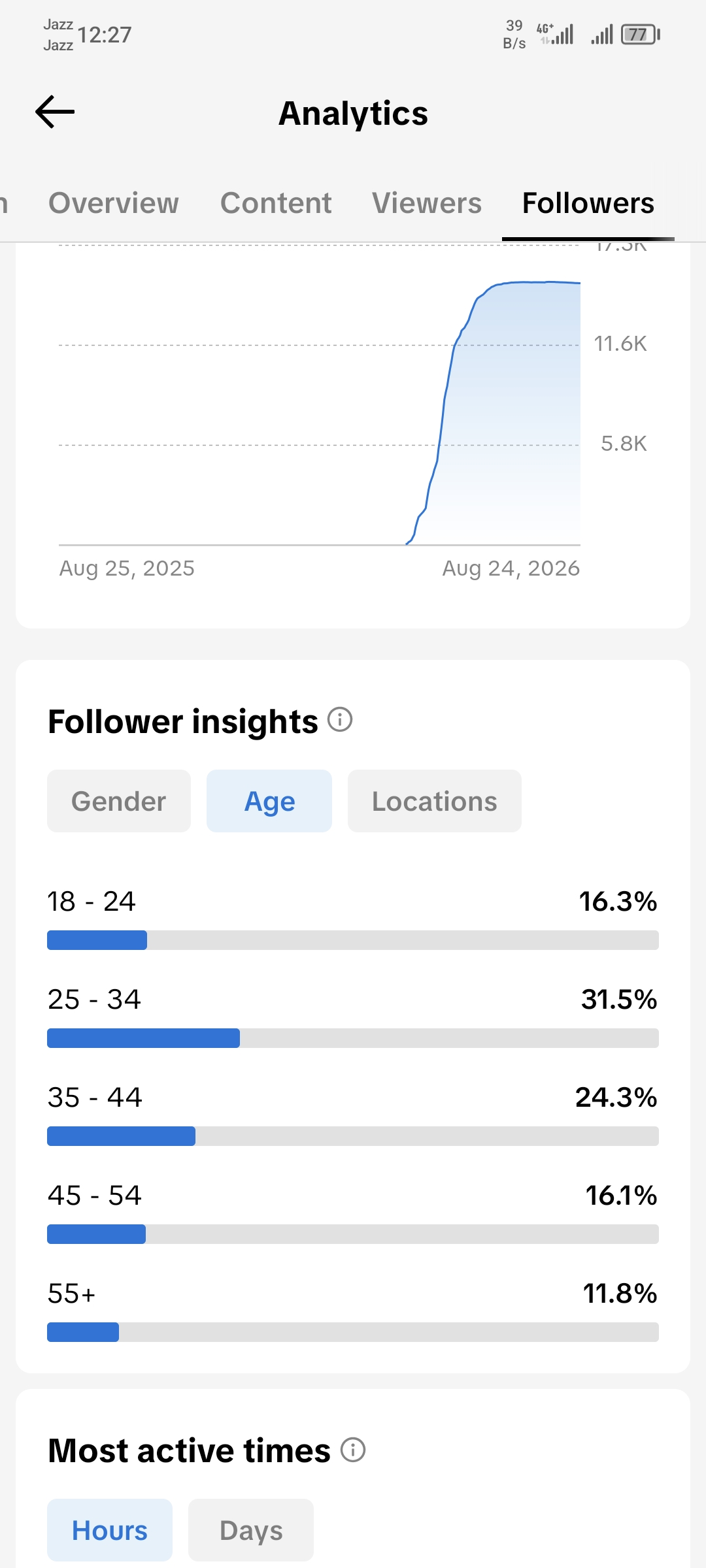Image resolution: width=706 pixels, height=1568 pixels.
Task: Select the Age filter chip
Action: coord(269,801)
